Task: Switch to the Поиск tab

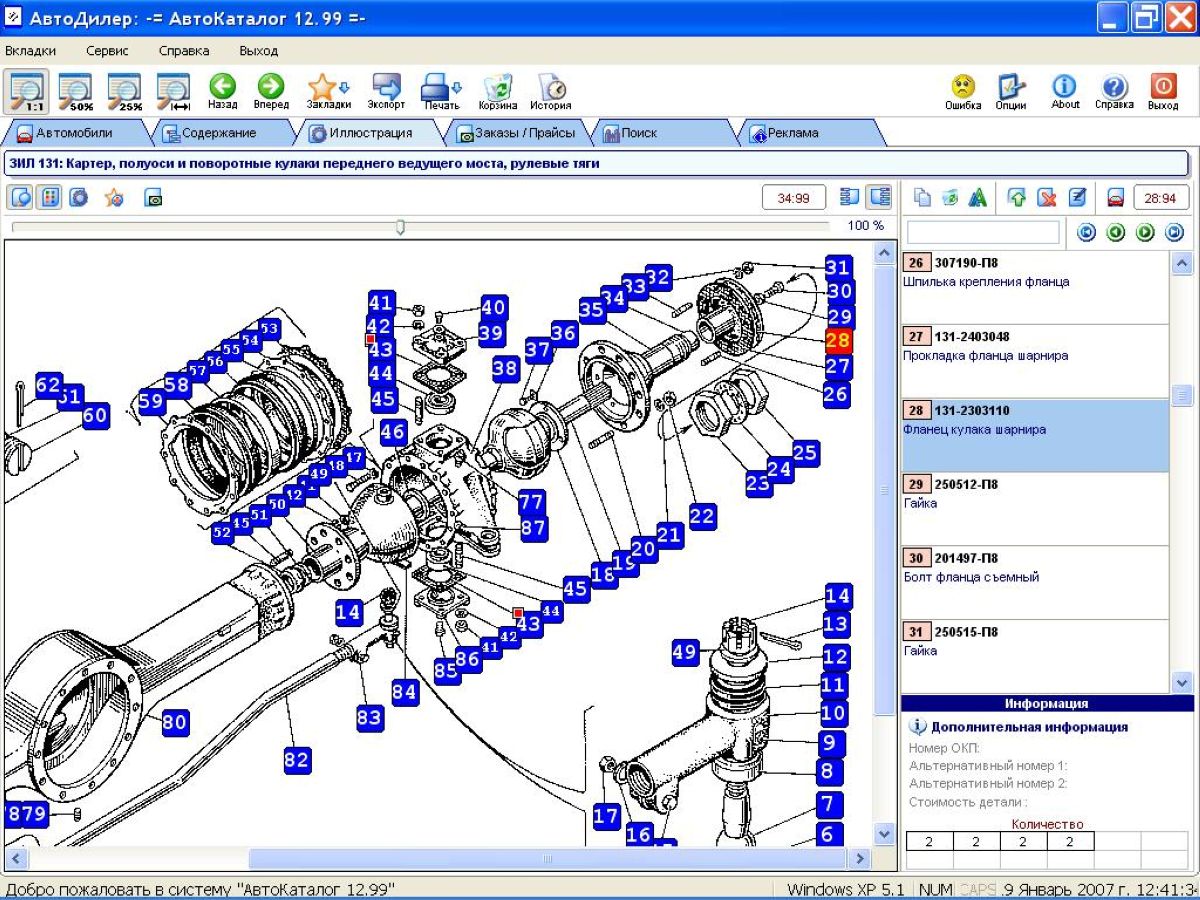Action: pos(663,133)
